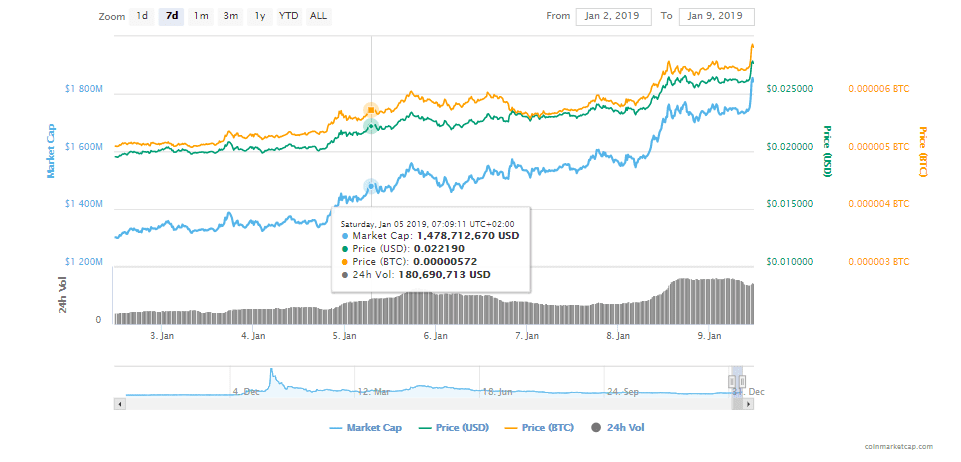Click the green USD price marker point
961x462 pixels.
pyautogui.click(x=371, y=126)
